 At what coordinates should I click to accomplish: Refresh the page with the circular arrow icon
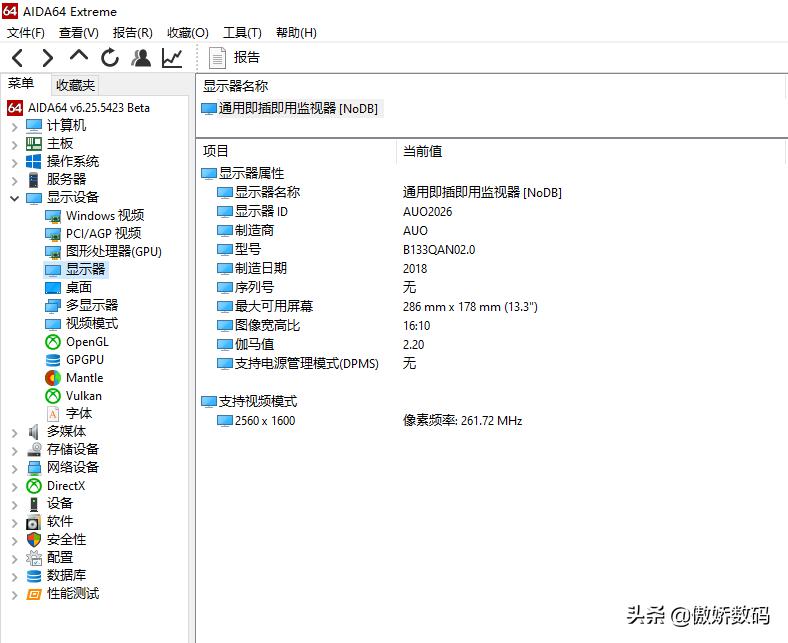click(x=110, y=58)
